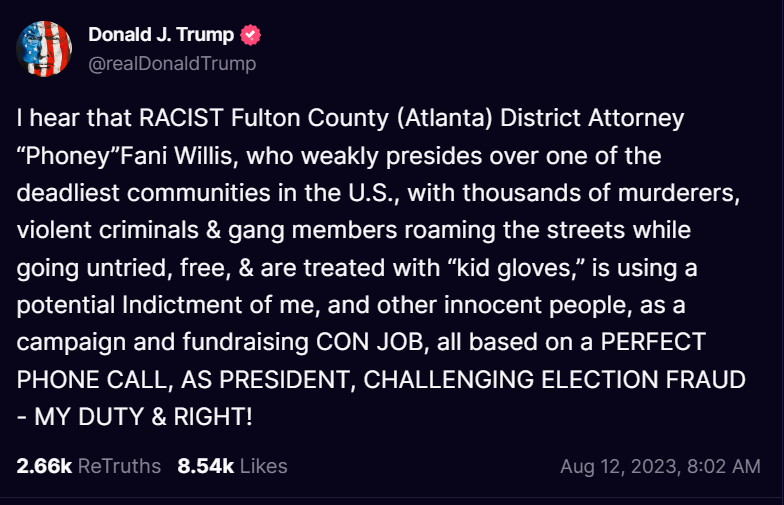Viewport: 784px width, 505px height.
Task: Click the Donald J. Trump display name
Action: [161, 35]
